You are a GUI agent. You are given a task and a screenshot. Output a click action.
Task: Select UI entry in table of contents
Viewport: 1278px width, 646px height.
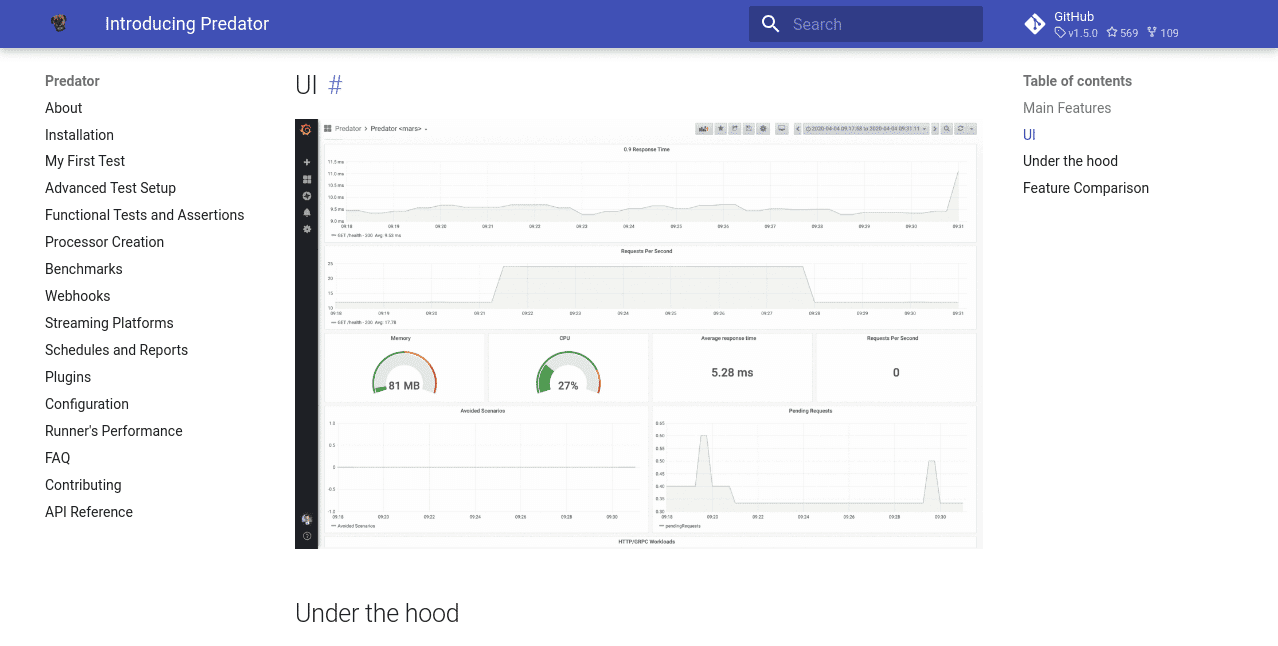[x=1029, y=135]
